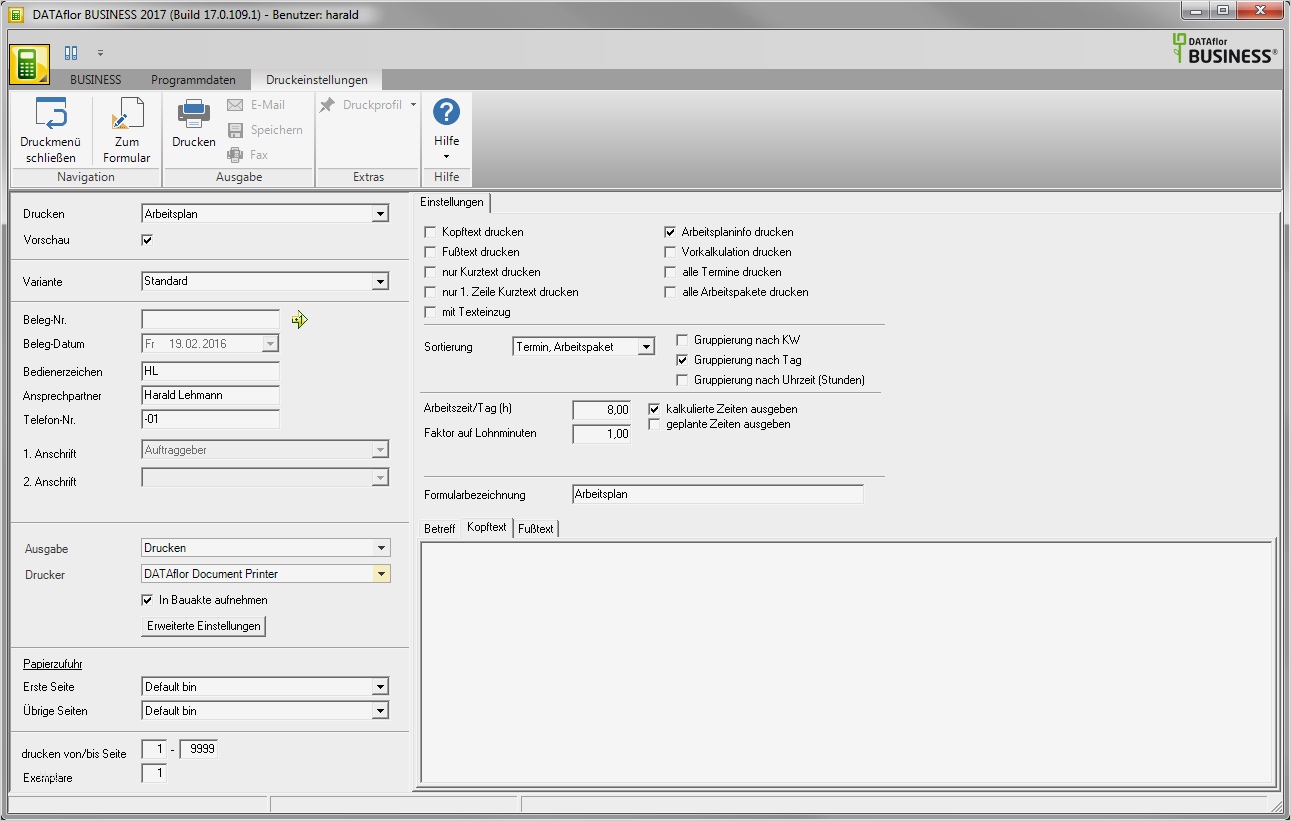Enable Kopftext drucken checkbox
This screenshot has width=1291, height=821.
[431, 232]
